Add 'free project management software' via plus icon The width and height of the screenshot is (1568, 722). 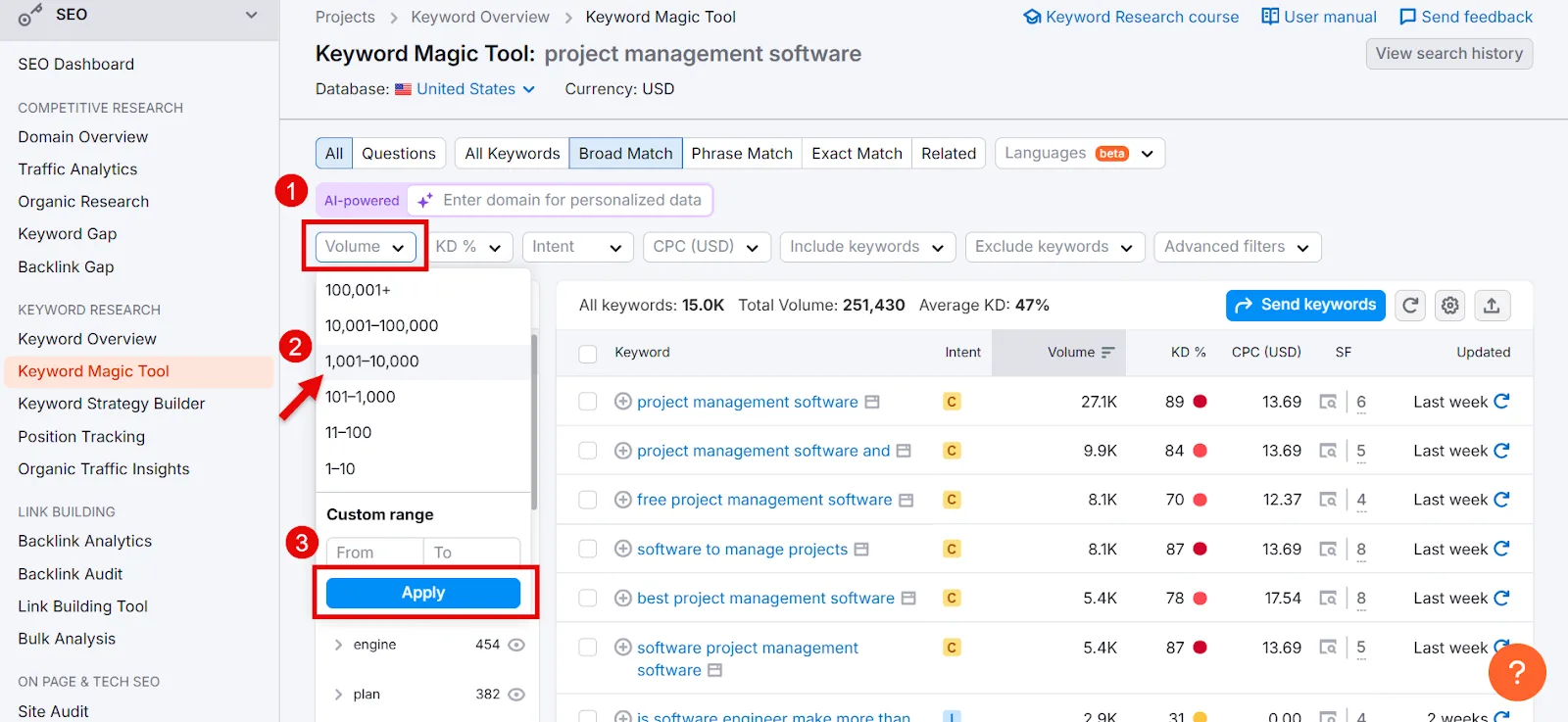(622, 500)
